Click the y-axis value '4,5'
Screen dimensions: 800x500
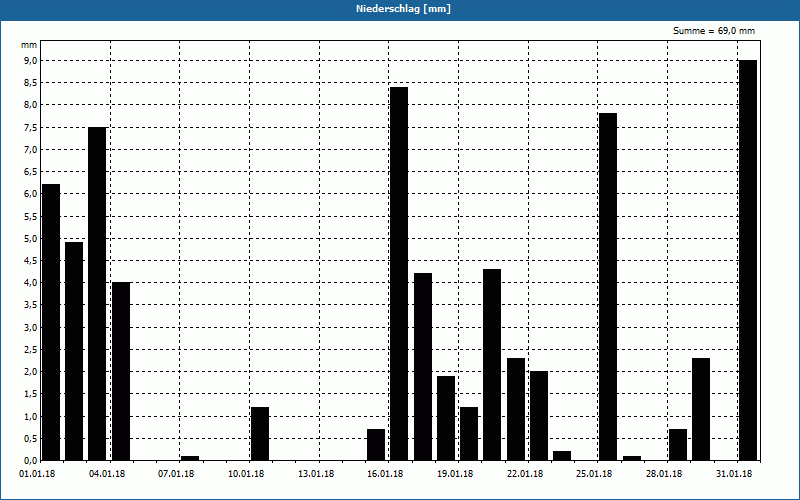(31, 261)
